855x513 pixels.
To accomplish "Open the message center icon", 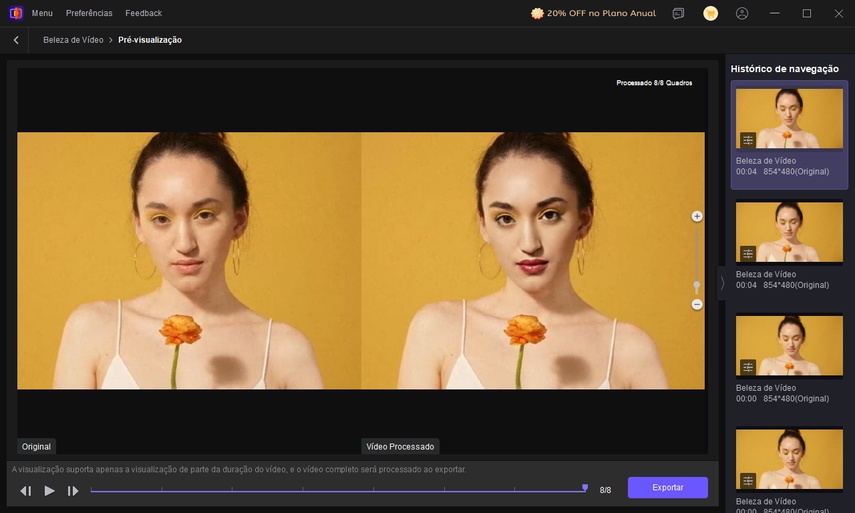I will pyautogui.click(x=678, y=14).
